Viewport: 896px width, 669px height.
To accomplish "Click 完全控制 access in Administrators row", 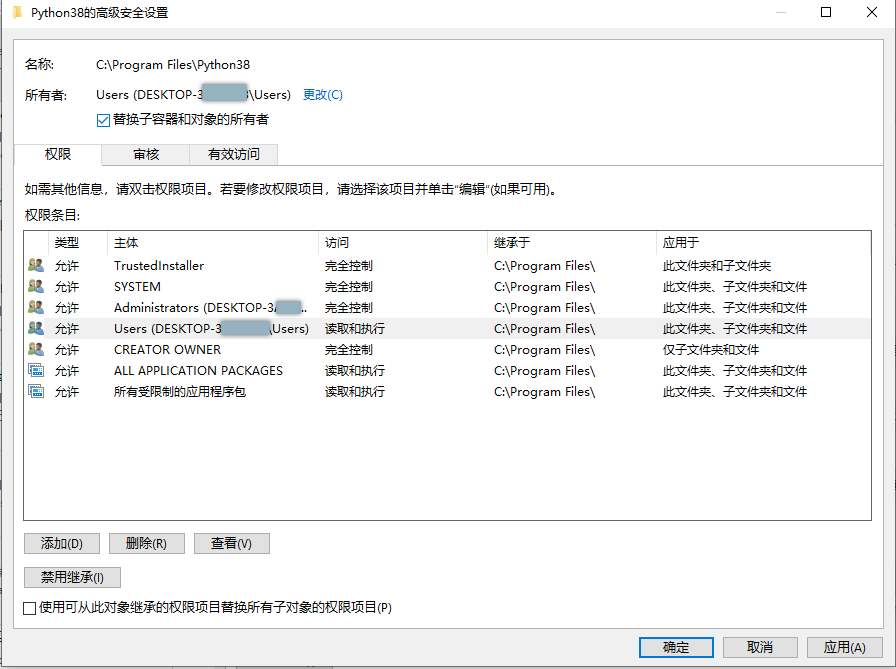I will pos(349,308).
